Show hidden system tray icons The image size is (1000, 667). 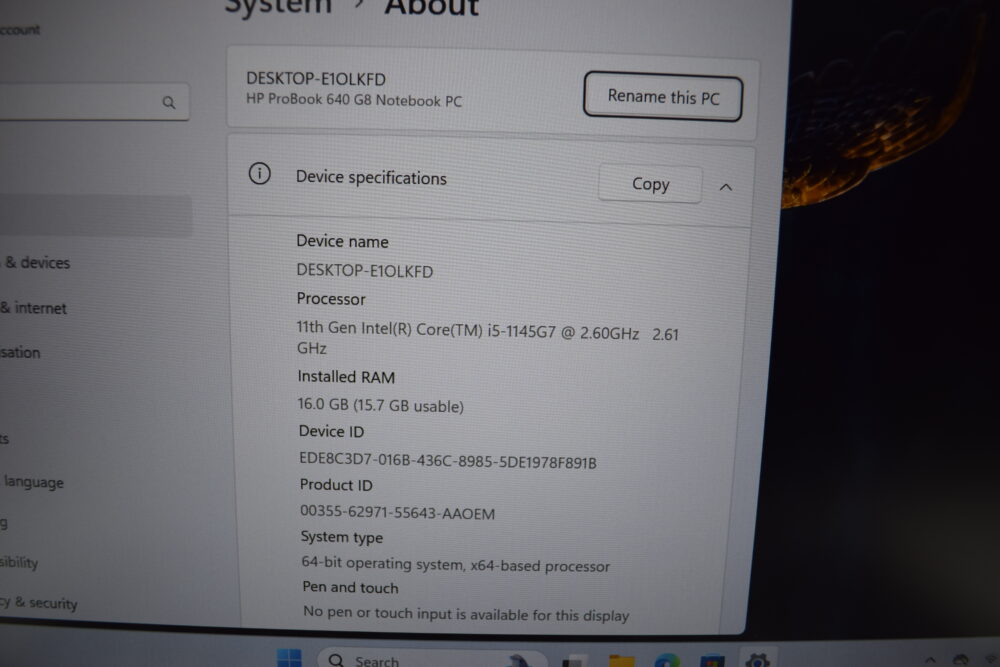tap(930, 661)
